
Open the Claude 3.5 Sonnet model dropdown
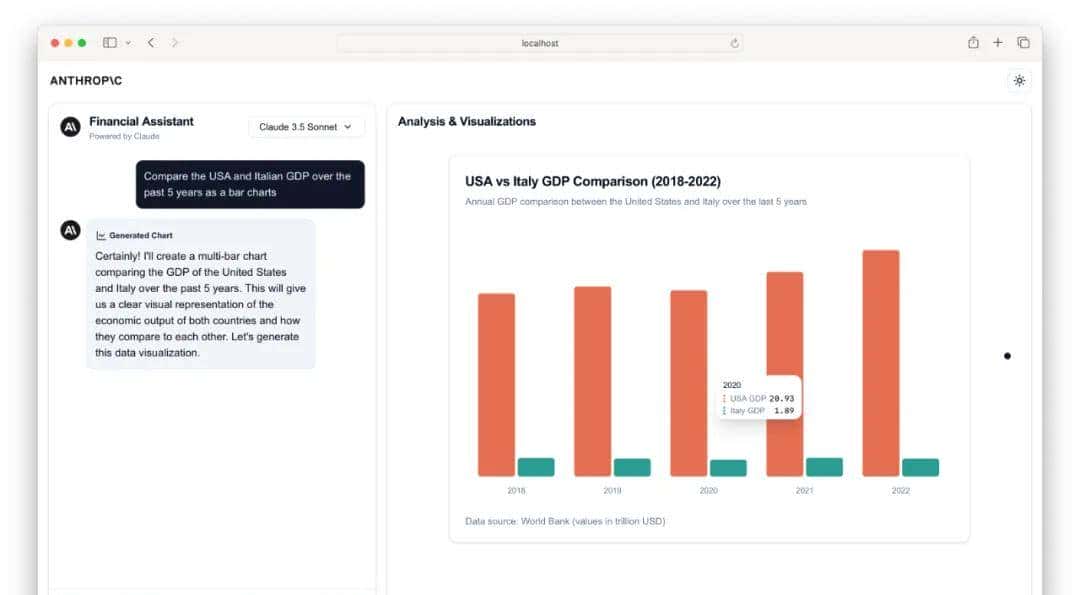coord(306,127)
